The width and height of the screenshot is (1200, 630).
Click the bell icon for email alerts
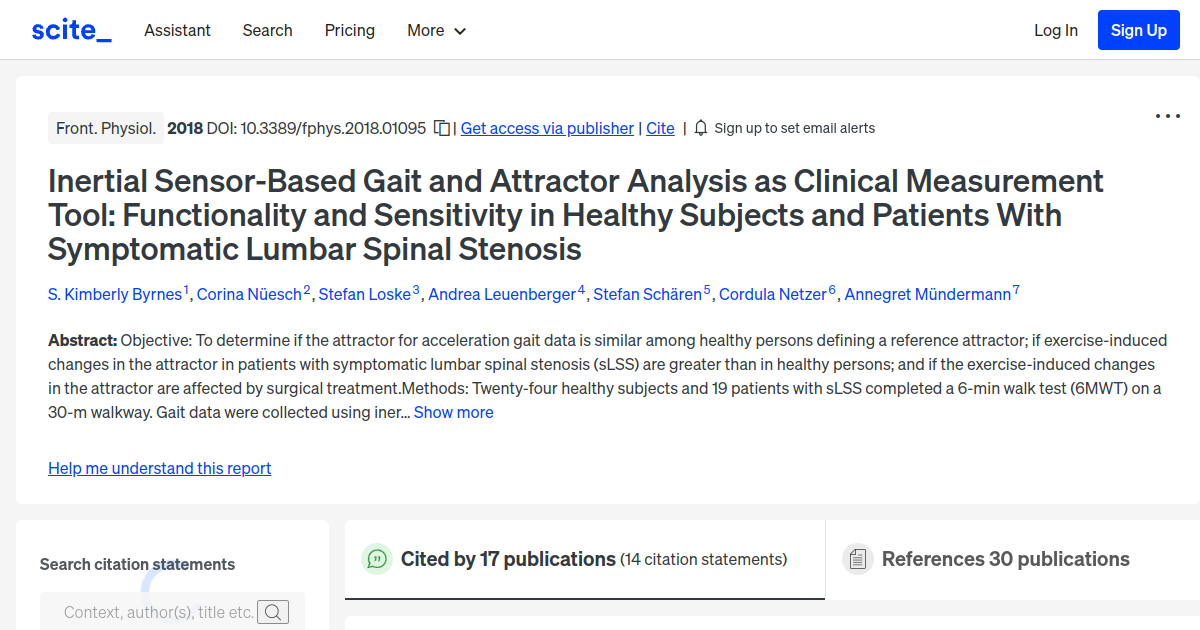tap(700, 128)
